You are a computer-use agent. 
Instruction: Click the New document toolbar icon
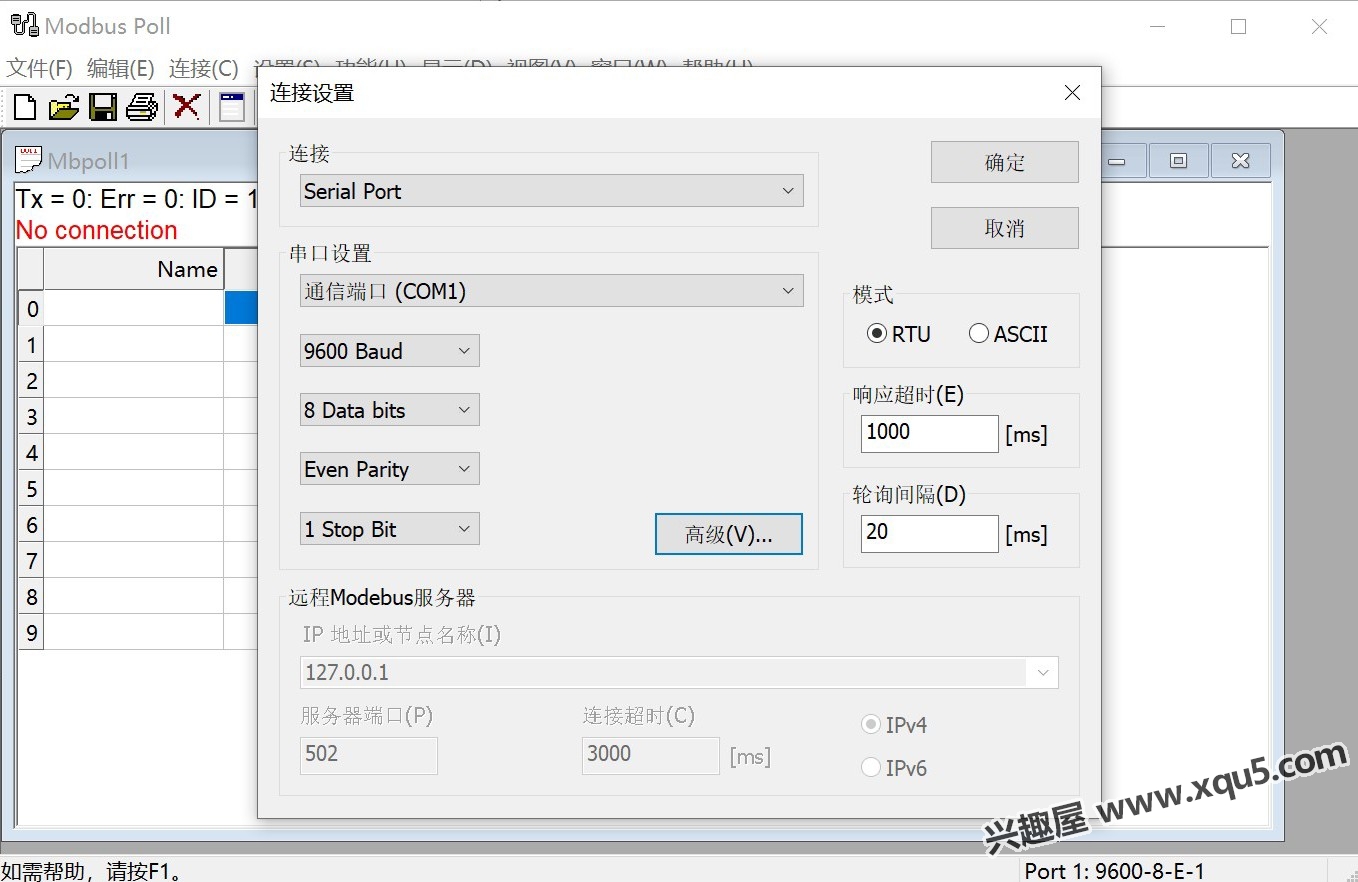click(25, 107)
